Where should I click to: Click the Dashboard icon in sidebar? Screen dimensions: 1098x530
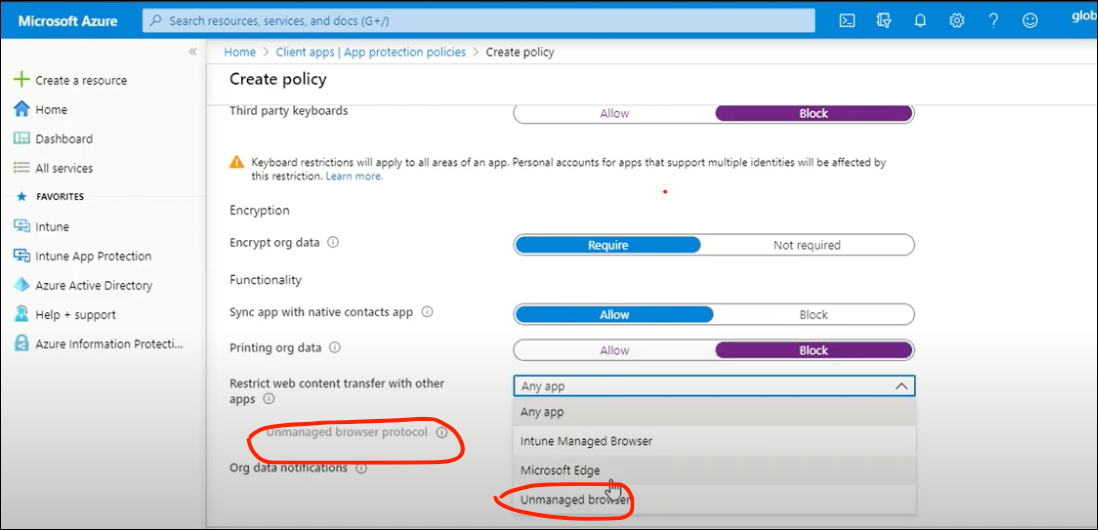point(22,139)
